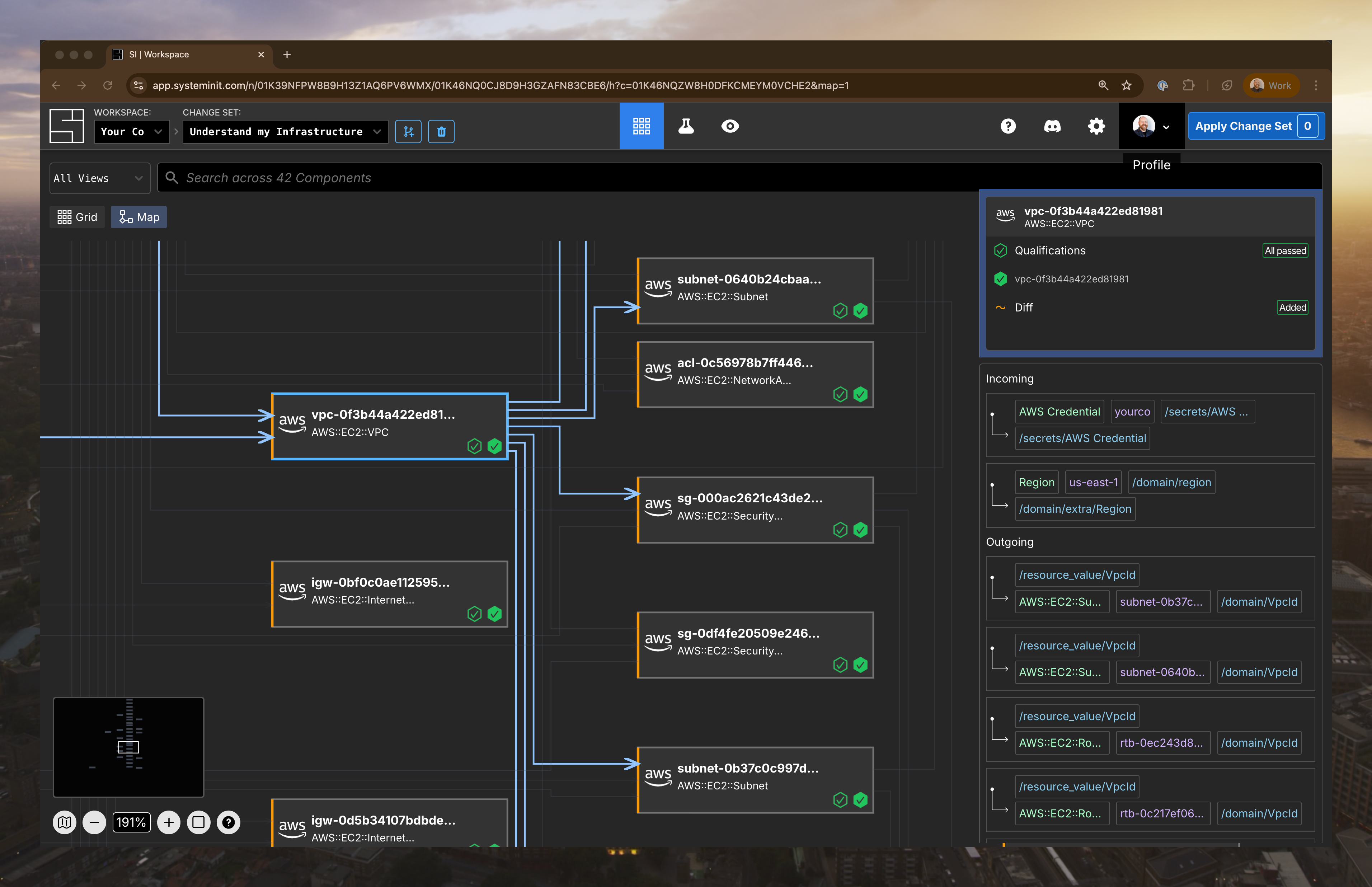The height and width of the screenshot is (887, 1372).
Task: Click the zoom out minus button
Action: click(x=94, y=822)
